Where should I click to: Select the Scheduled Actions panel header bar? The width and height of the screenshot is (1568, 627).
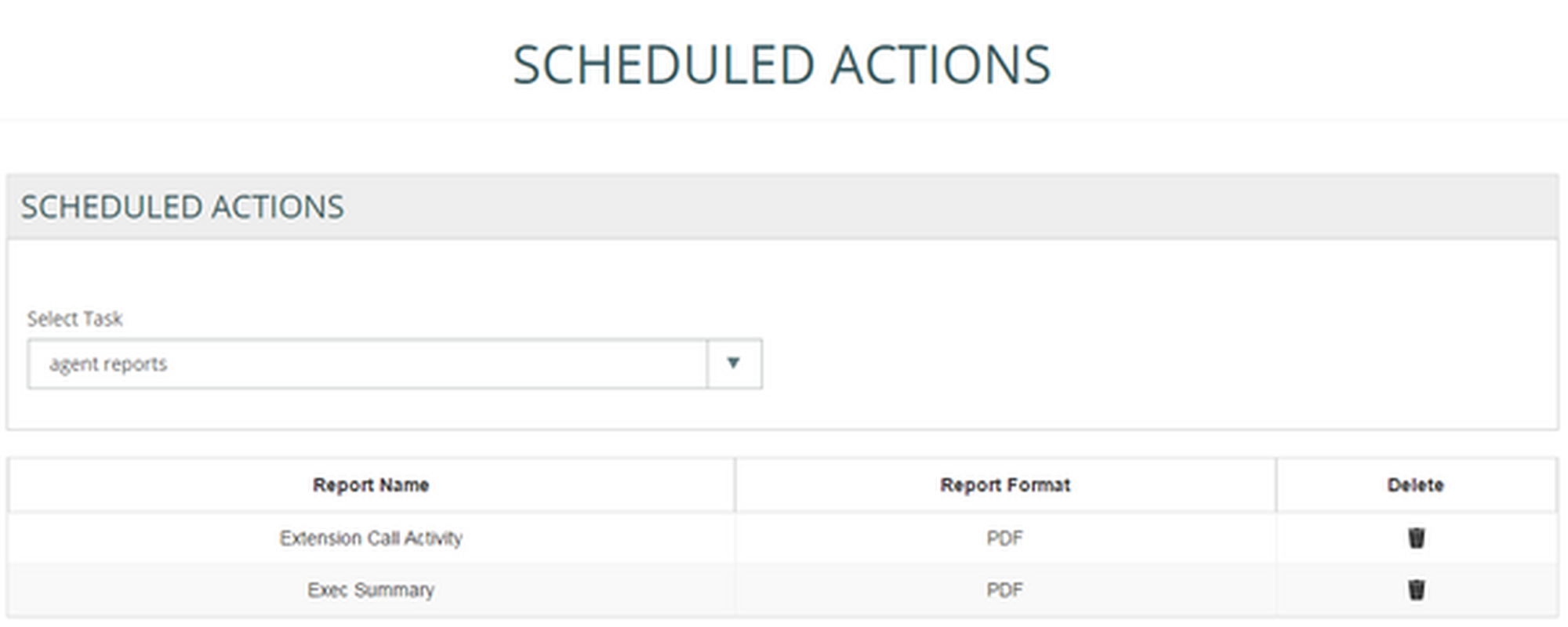click(782, 207)
